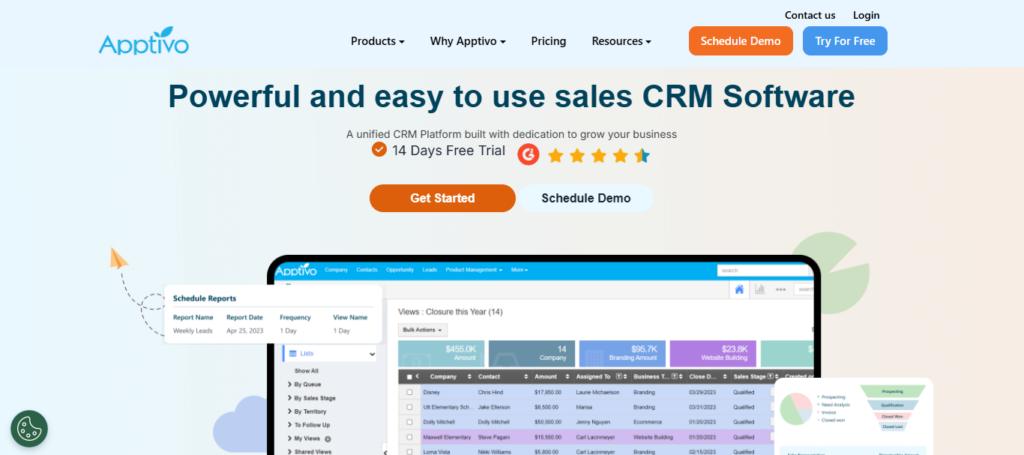1024x455 pixels.
Task: Click the 14 Company summary tile
Action: click(x=532, y=353)
